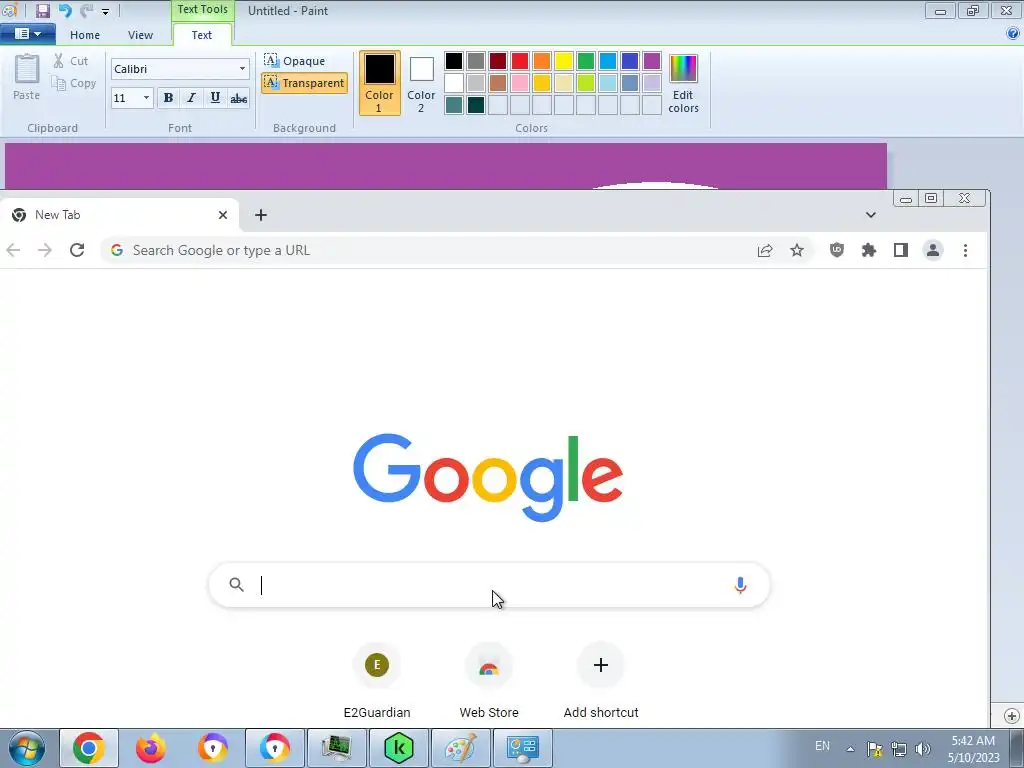1024x768 pixels.
Task: Click Chrome forward arrow
Action: [x=44, y=250]
